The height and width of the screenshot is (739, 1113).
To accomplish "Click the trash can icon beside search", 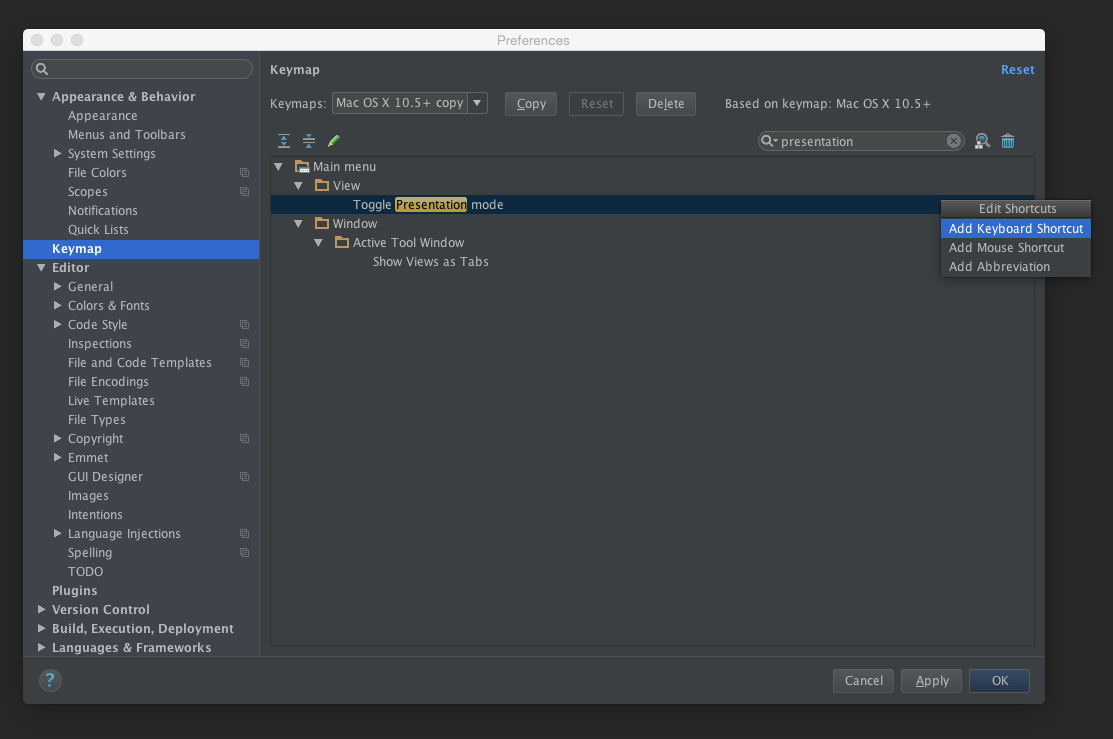I will click(x=1008, y=141).
